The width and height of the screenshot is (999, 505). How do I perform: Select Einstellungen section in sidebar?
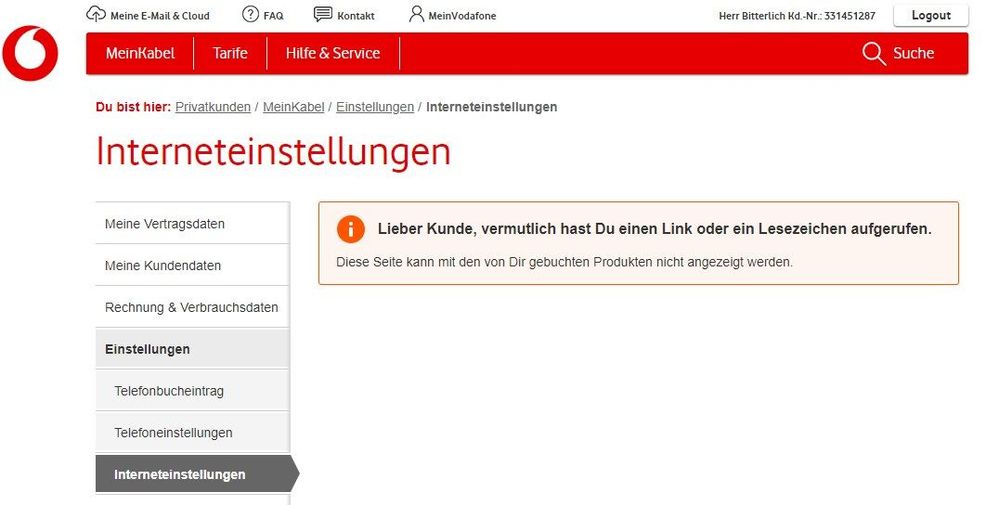[192, 349]
